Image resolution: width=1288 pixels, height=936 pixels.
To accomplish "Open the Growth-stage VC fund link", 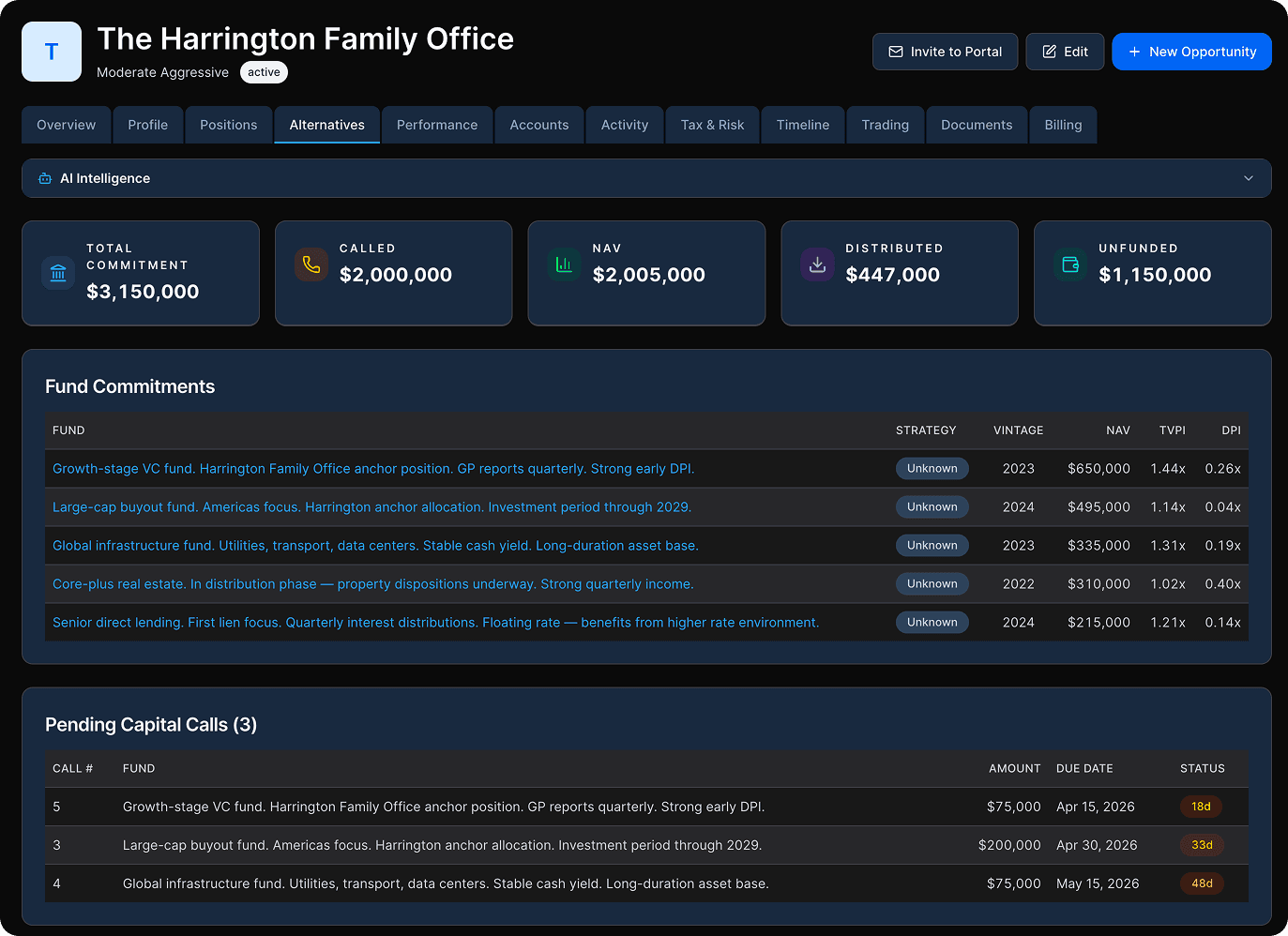I will tap(373, 469).
